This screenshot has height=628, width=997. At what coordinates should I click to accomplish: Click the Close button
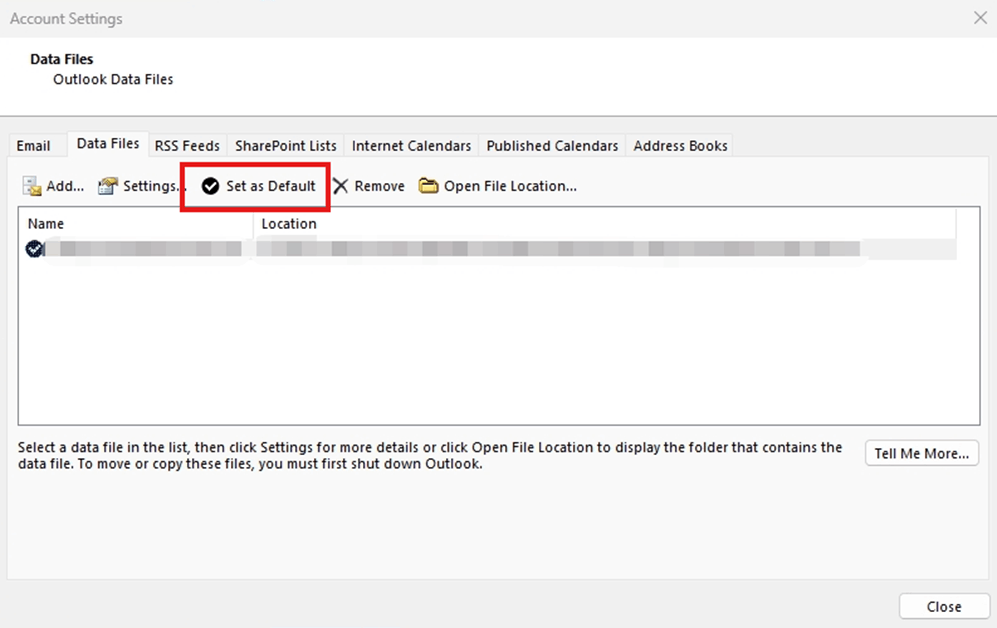pos(944,607)
